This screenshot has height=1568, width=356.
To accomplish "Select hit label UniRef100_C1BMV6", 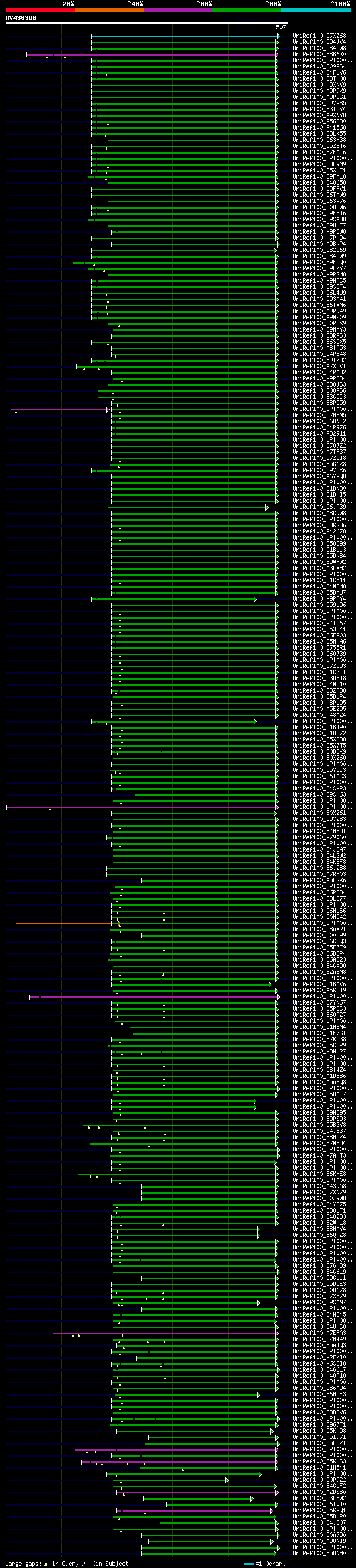I will 319,985.
